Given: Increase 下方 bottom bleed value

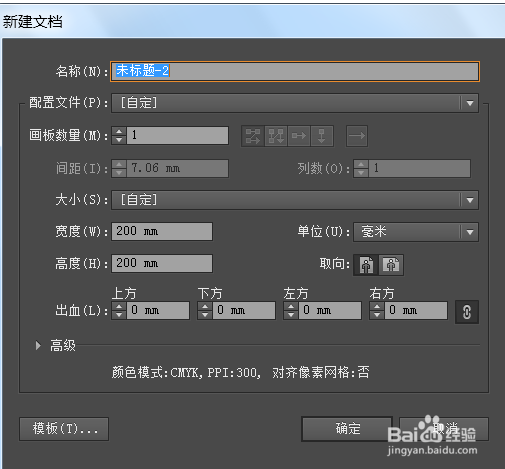Looking at the screenshot, I should (205, 307).
